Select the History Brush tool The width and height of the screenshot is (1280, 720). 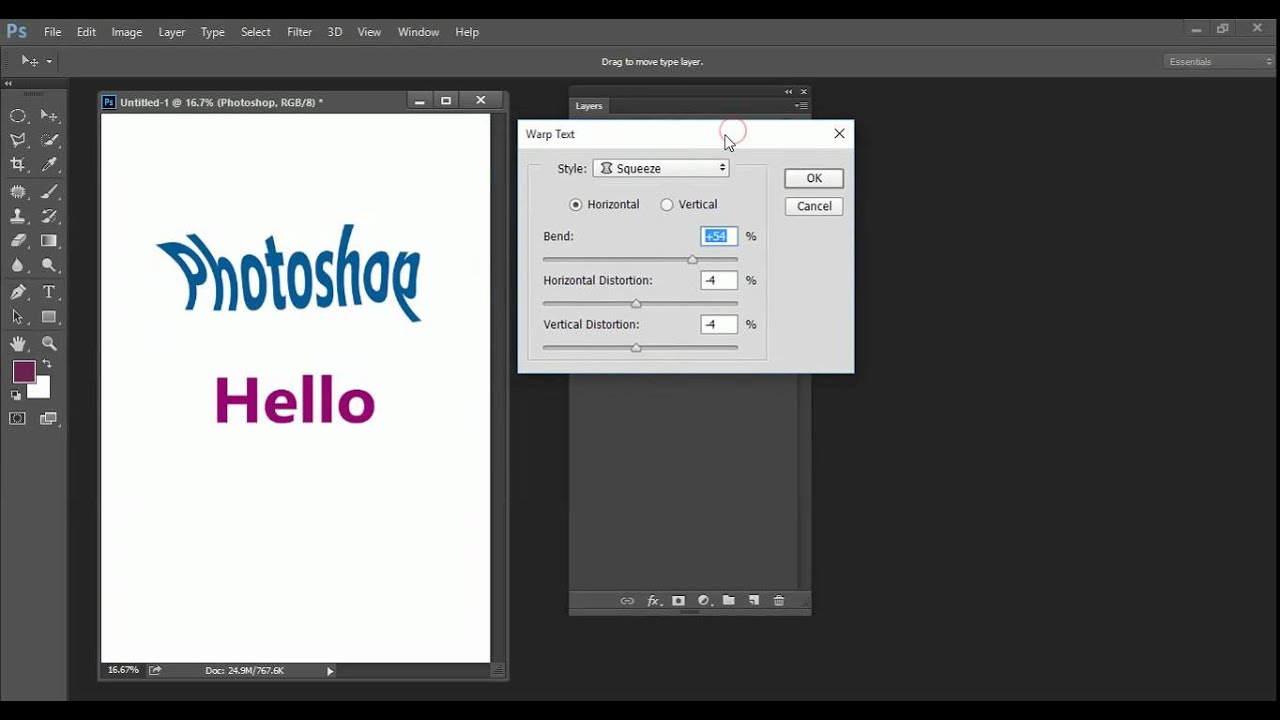49,216
